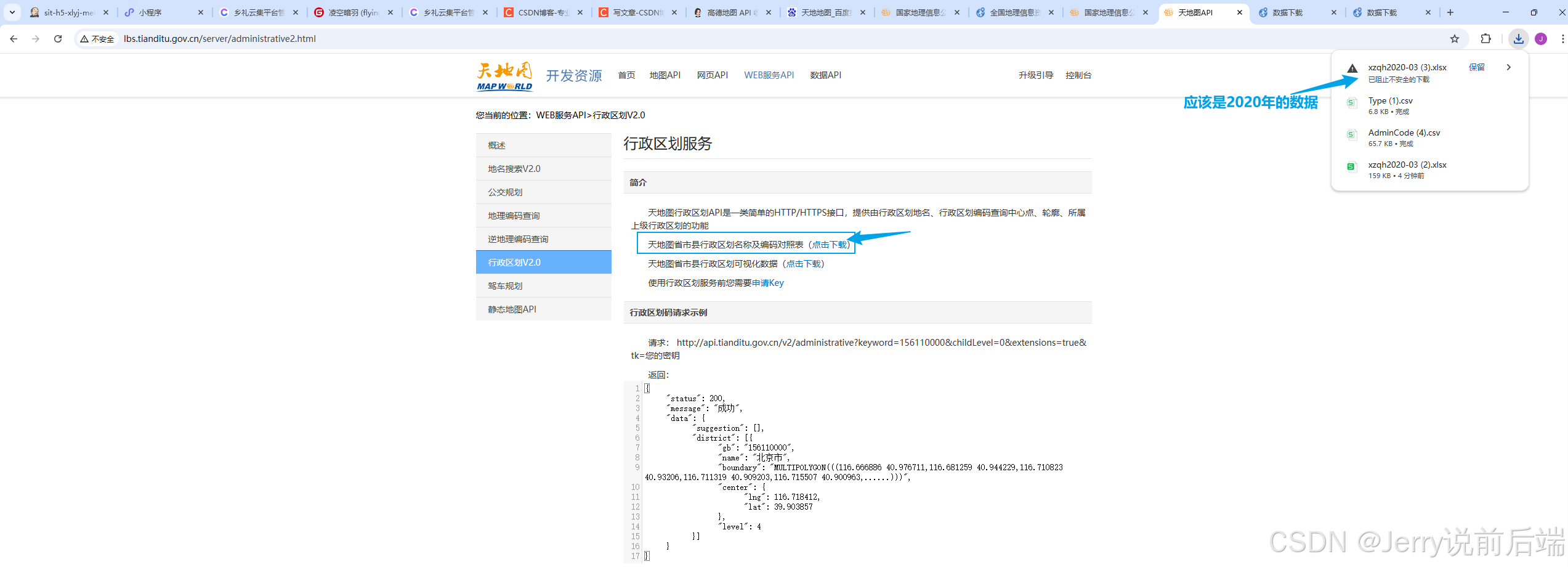The height and width of the screenshot is (567, 1568).
Task: Close the 天地地图_百度 tab
Action: 863,12
